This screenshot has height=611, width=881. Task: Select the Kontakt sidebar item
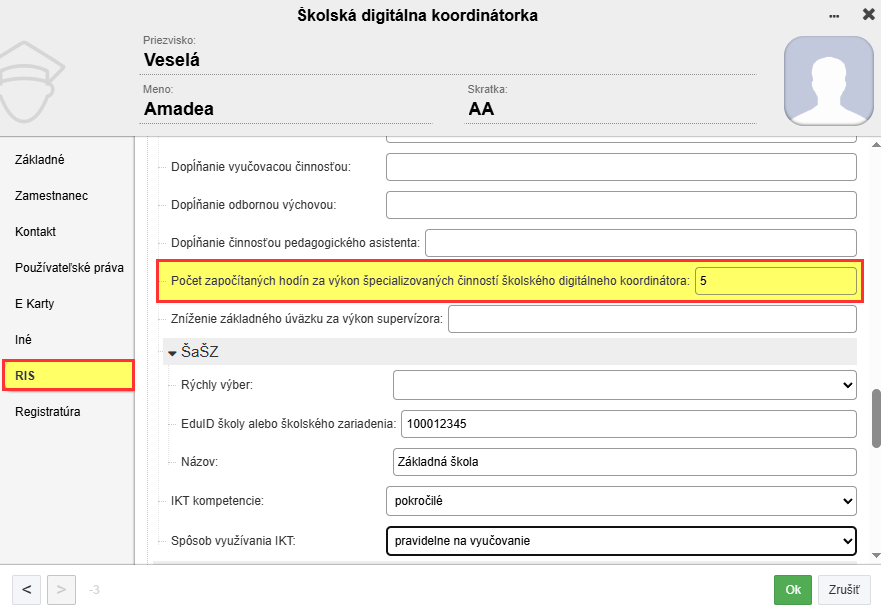[x=36, y=232]
